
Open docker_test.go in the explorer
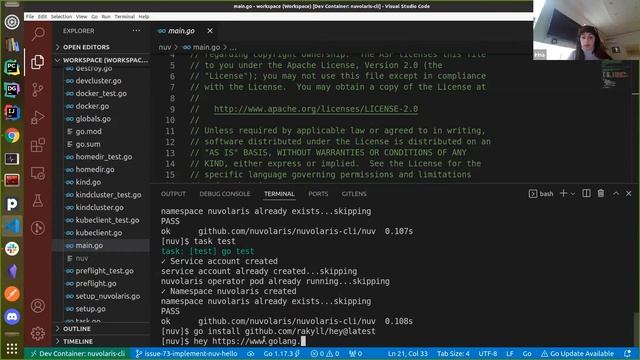click(101, 93)
